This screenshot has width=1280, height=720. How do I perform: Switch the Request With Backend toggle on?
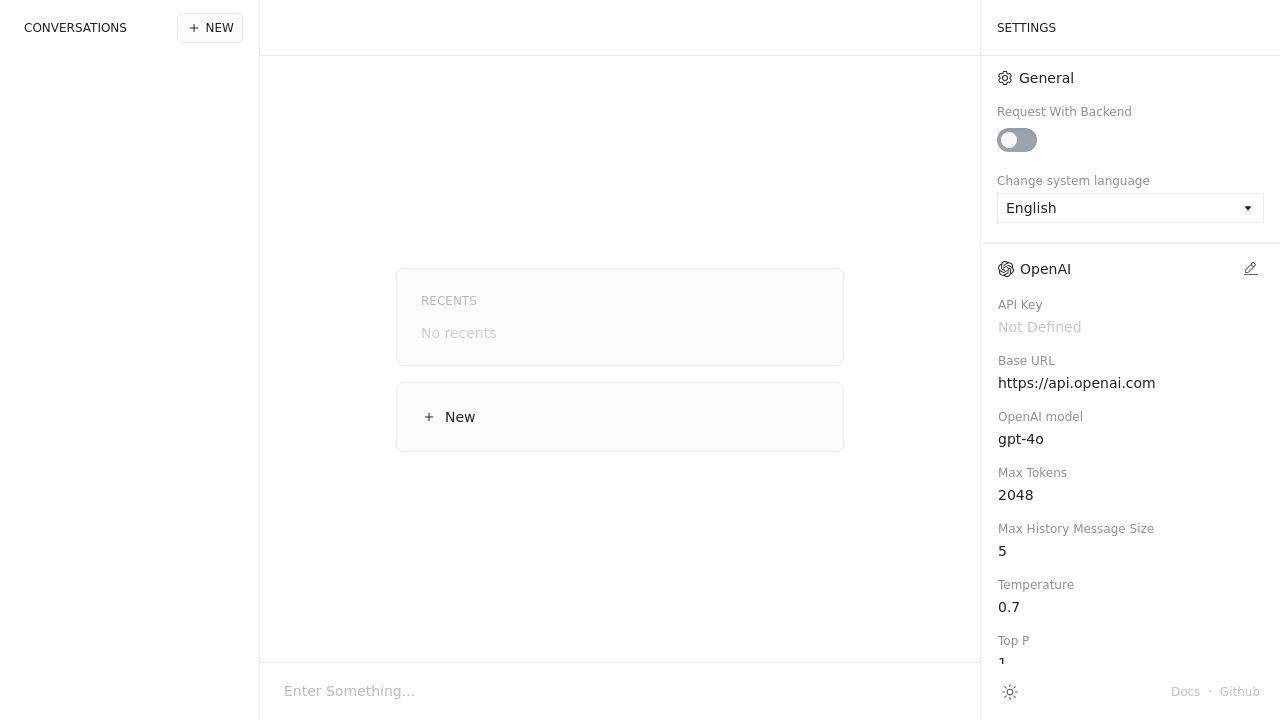point(1017,140)
